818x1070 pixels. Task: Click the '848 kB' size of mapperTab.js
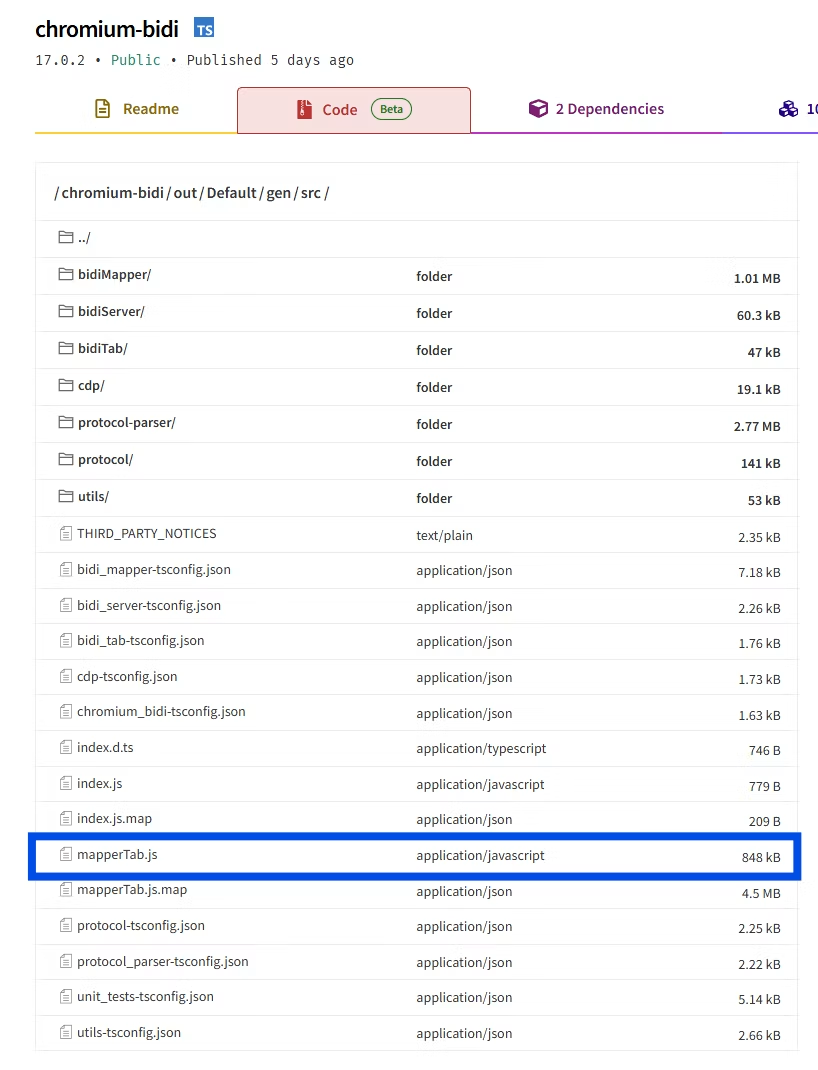(x=761, y=858)
